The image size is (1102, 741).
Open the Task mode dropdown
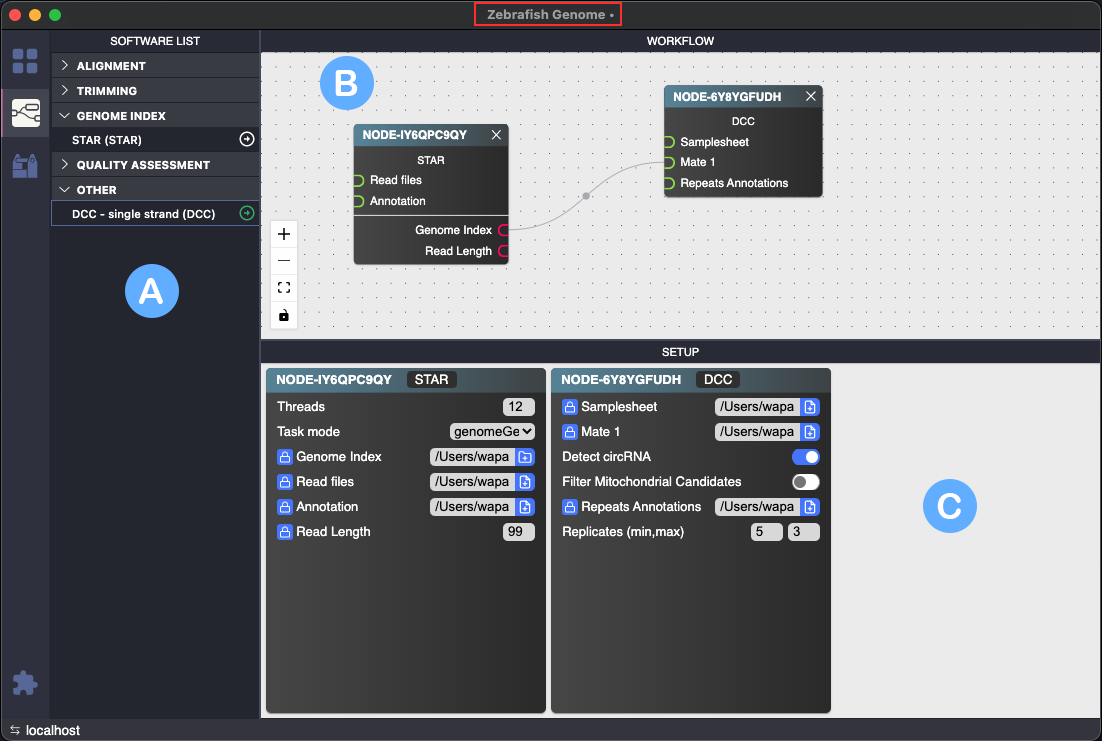[493, 432]
